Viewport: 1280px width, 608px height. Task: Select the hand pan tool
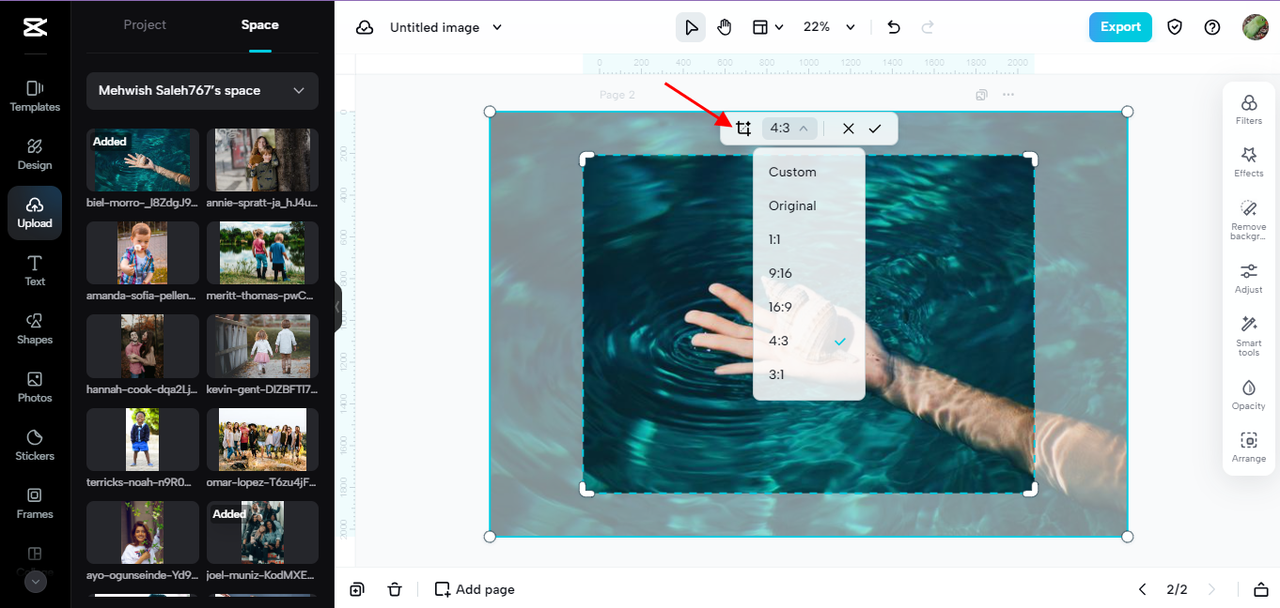click(724, 27)
